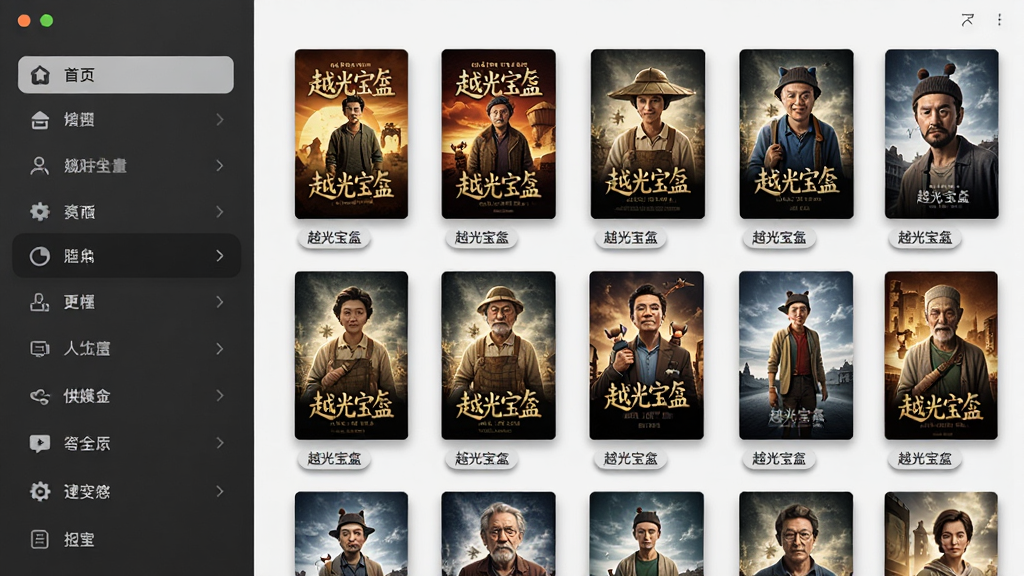Open the three-dot more options menu
Image resolution: width=1024 pixels, height=576 pixels.
click(999, 20)
